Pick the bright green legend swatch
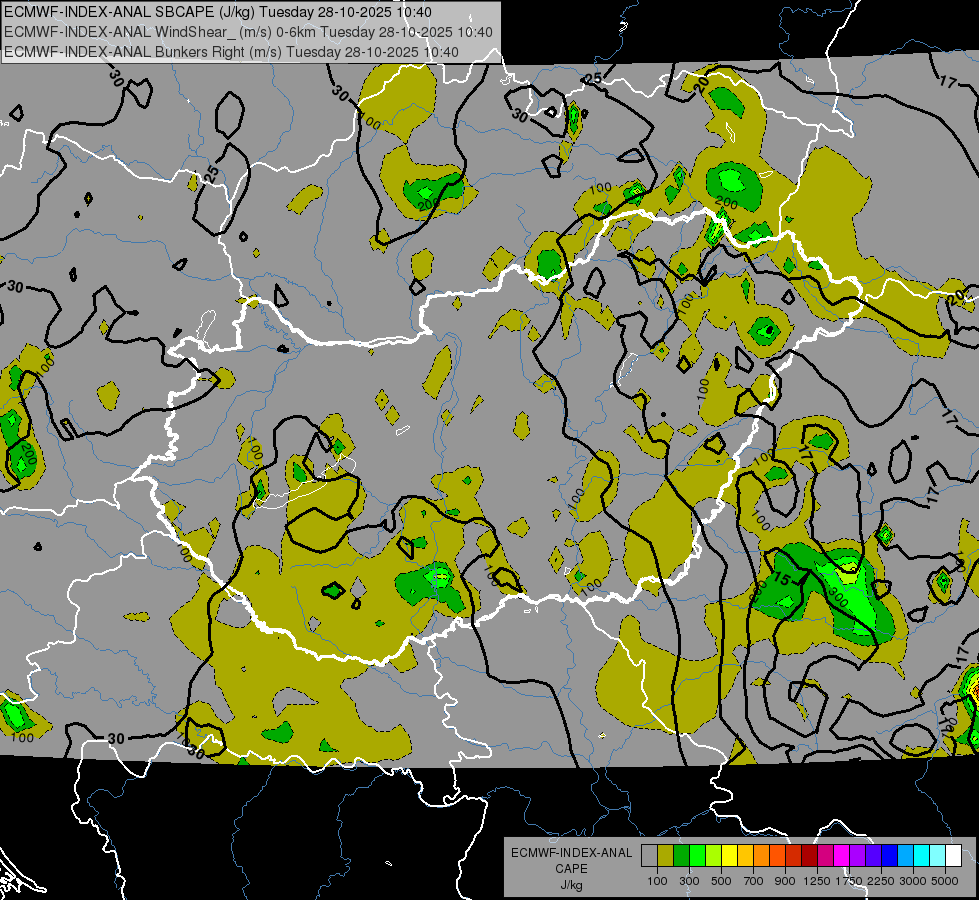Viewport: 979px width, 900px height. click(x=697, y=855)
